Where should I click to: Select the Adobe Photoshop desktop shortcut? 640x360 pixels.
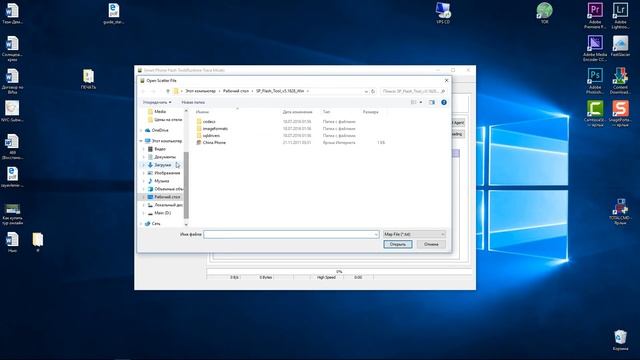(x=595, y=81)
